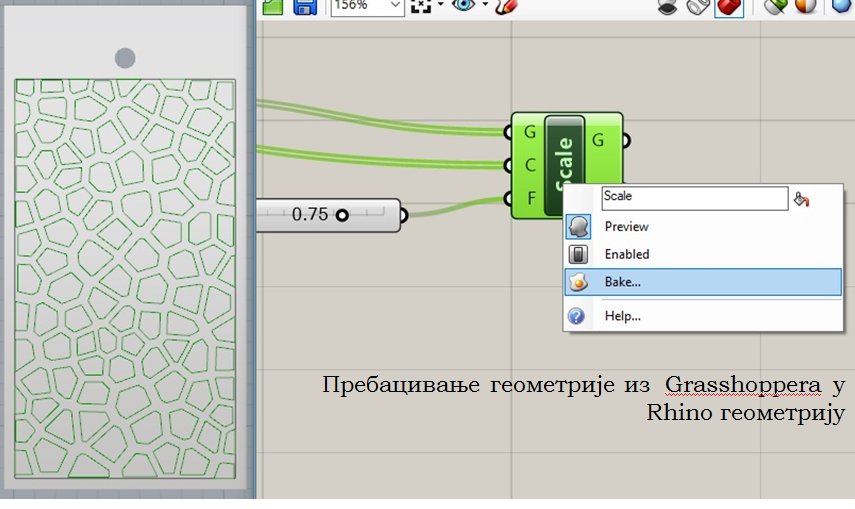855x509 pixels.
Task: Open the orange-white sphere preview settings
Action: [x=806, y=6]
